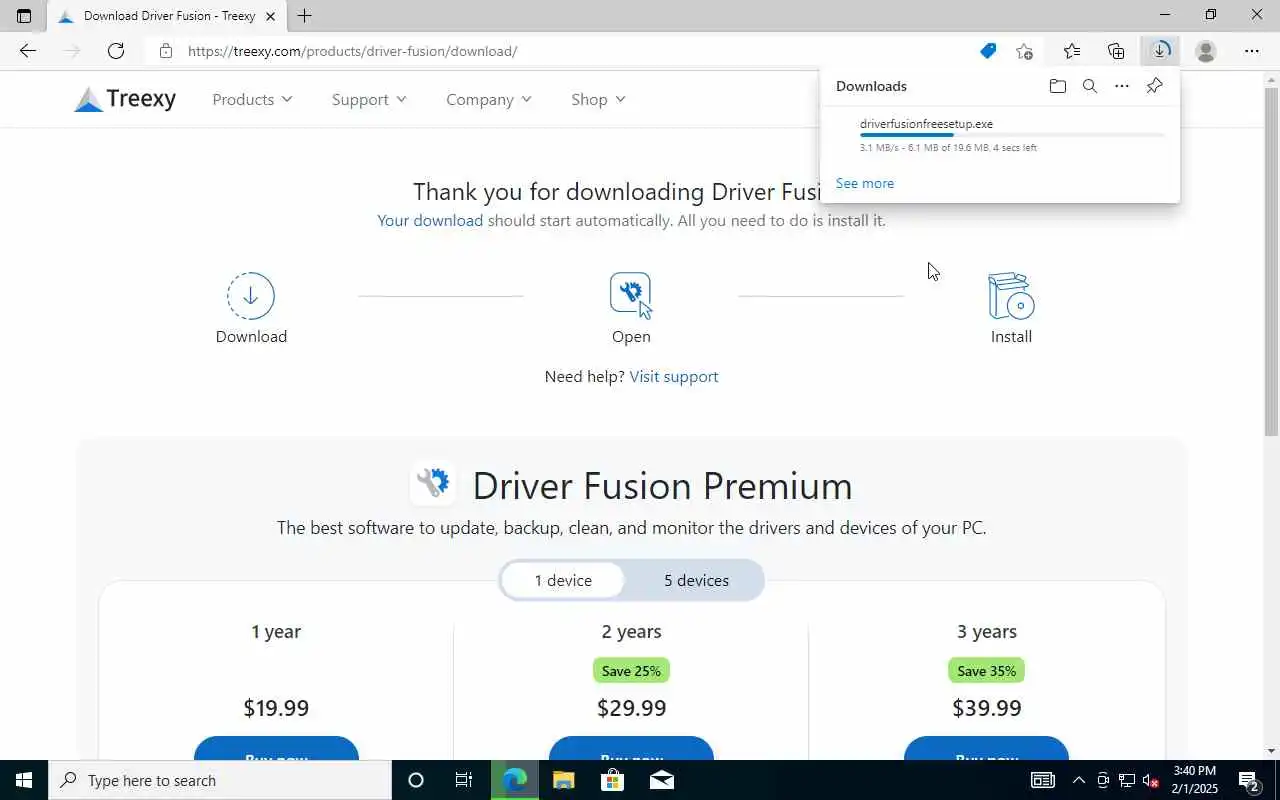Buy the 1 year plan
This screenshot has height=800, width=1280.
point(276,748)
